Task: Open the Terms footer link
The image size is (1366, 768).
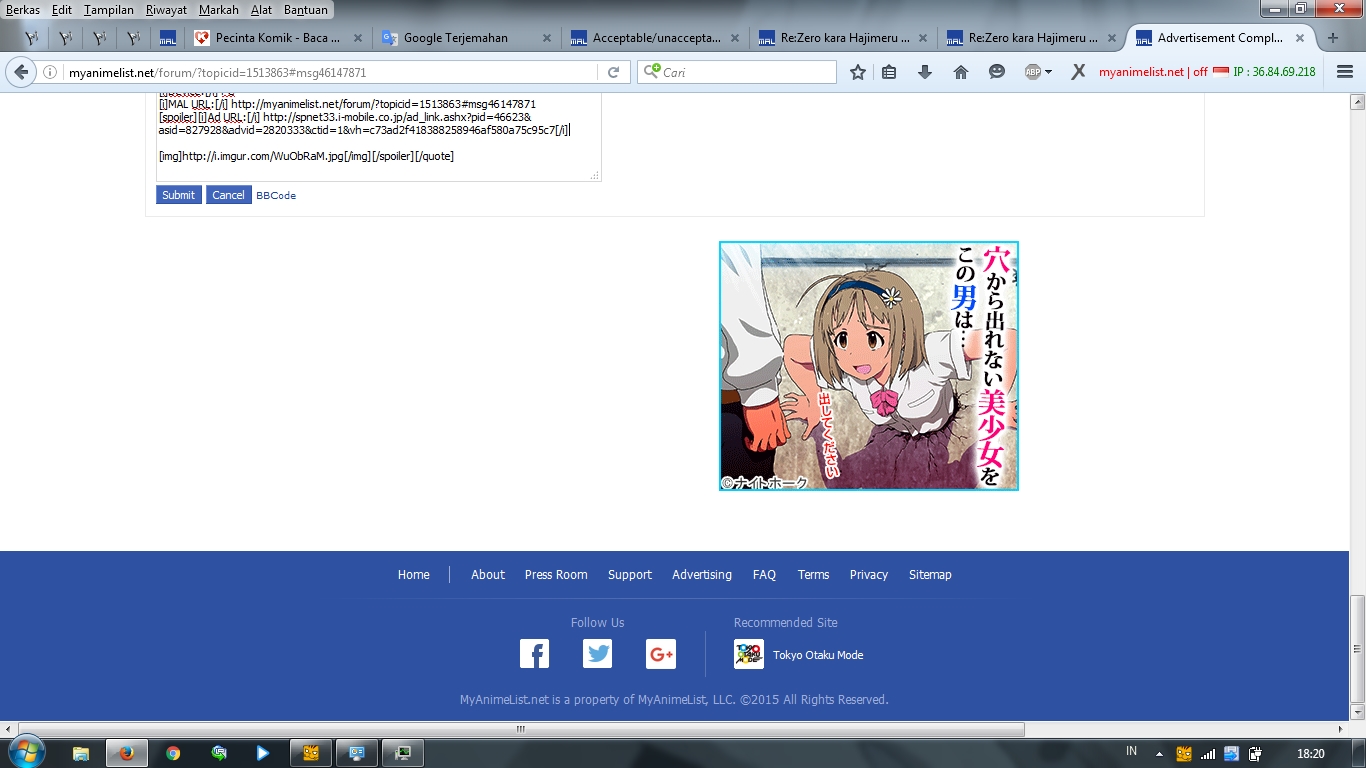Action: [x=813, y=575]
